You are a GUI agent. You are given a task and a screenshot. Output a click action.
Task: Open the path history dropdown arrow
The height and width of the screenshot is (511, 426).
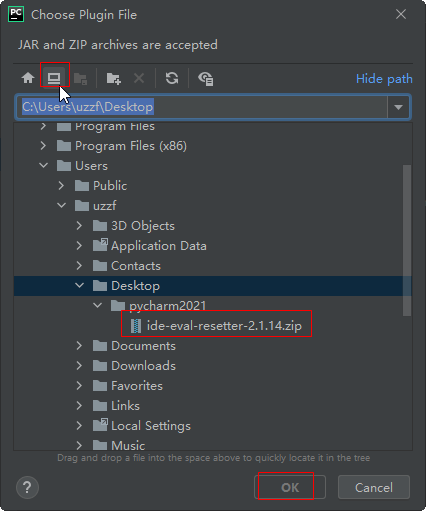tap(398, 107)
